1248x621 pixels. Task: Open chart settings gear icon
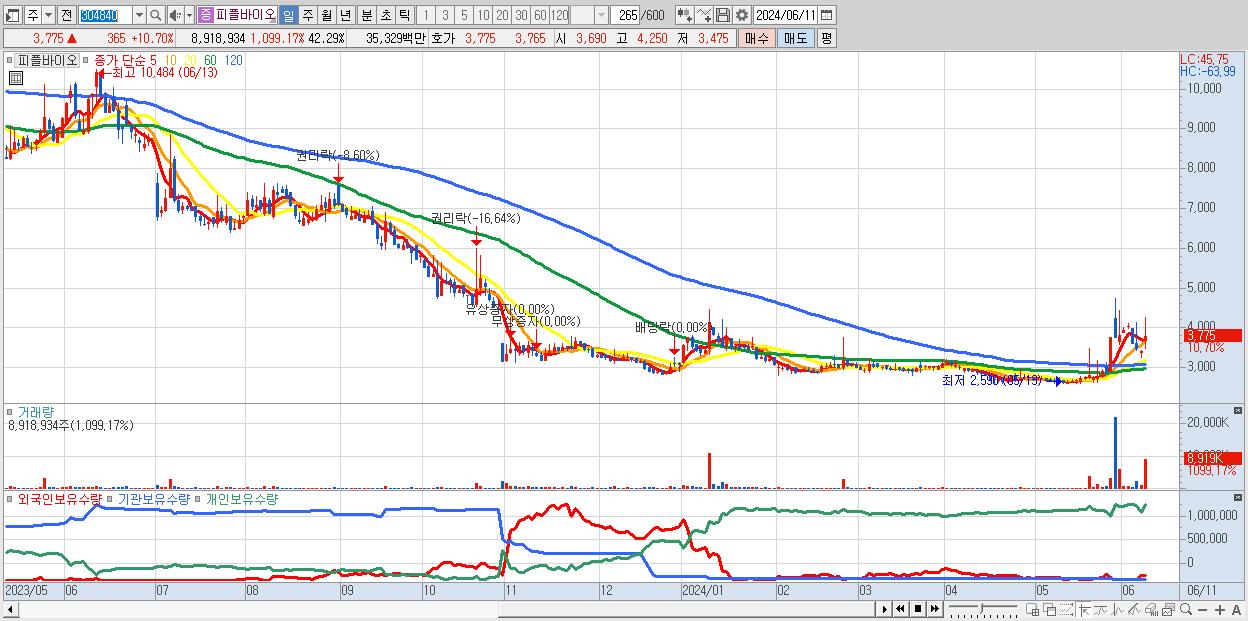(x=741, y=15)
